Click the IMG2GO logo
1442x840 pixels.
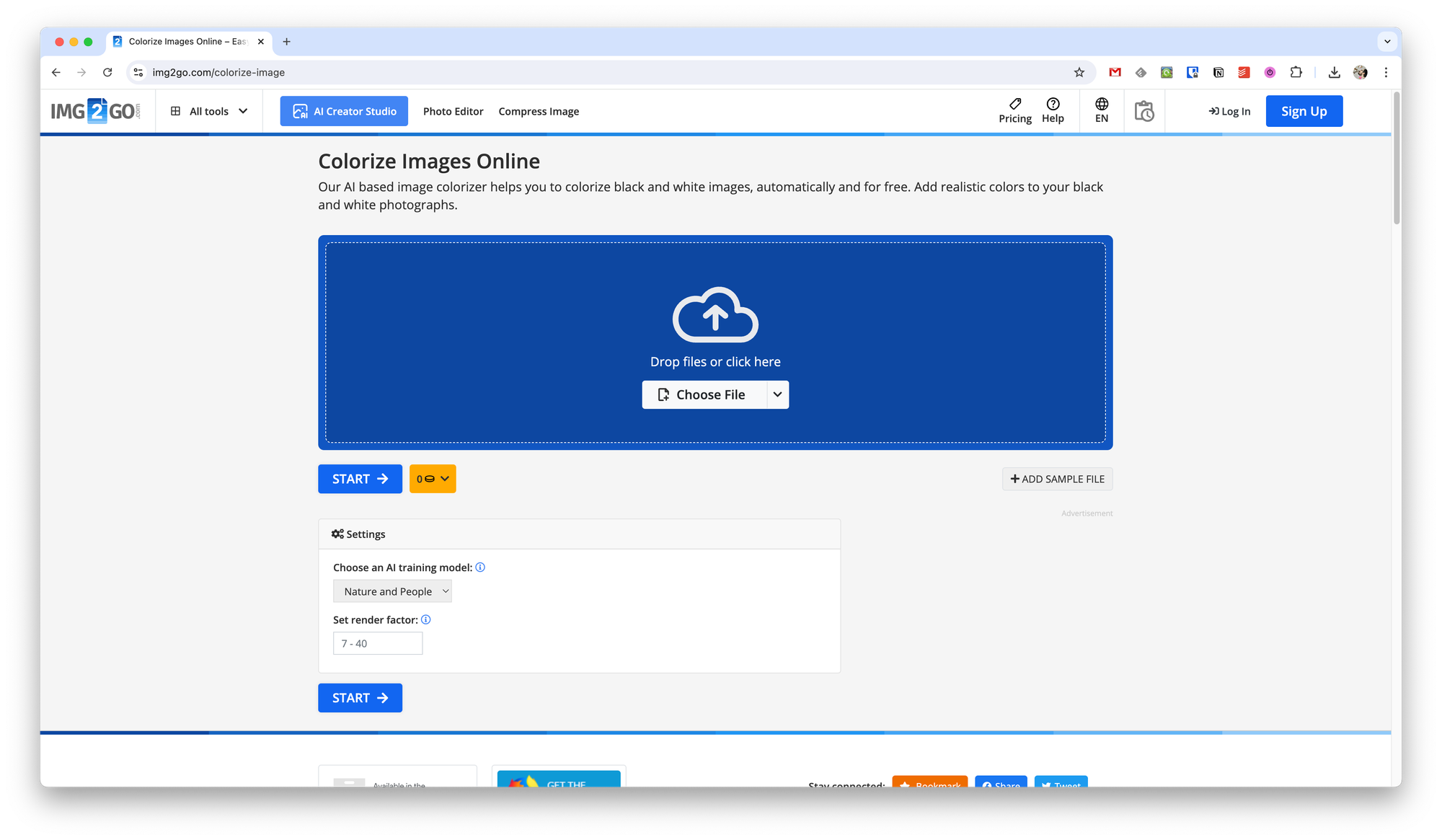point(95,111)
